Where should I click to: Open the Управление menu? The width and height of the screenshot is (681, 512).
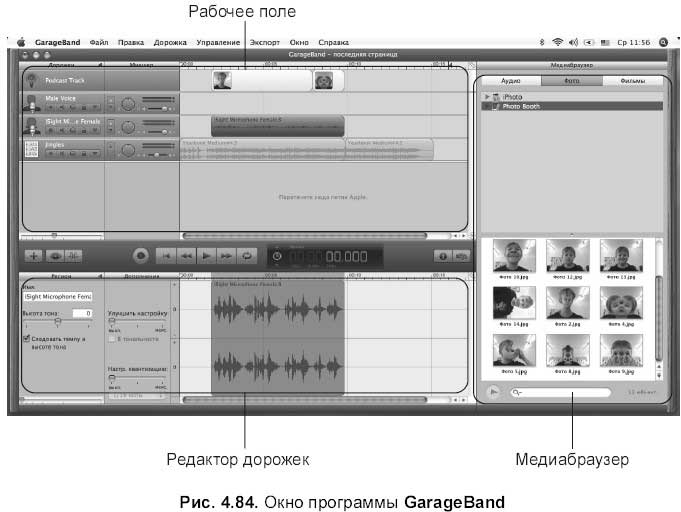pos(218,42)
